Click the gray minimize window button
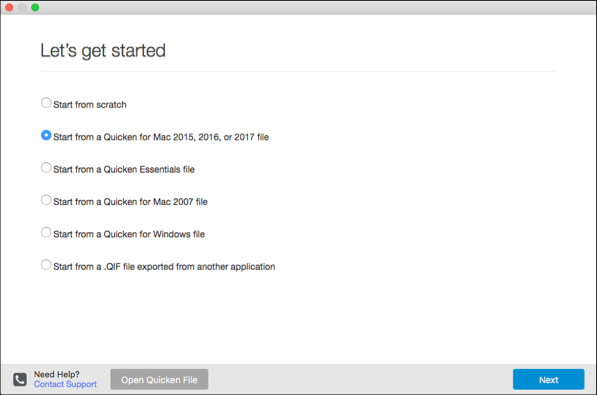The height and width of the screenshot is (395, 597). coord(22,7)
